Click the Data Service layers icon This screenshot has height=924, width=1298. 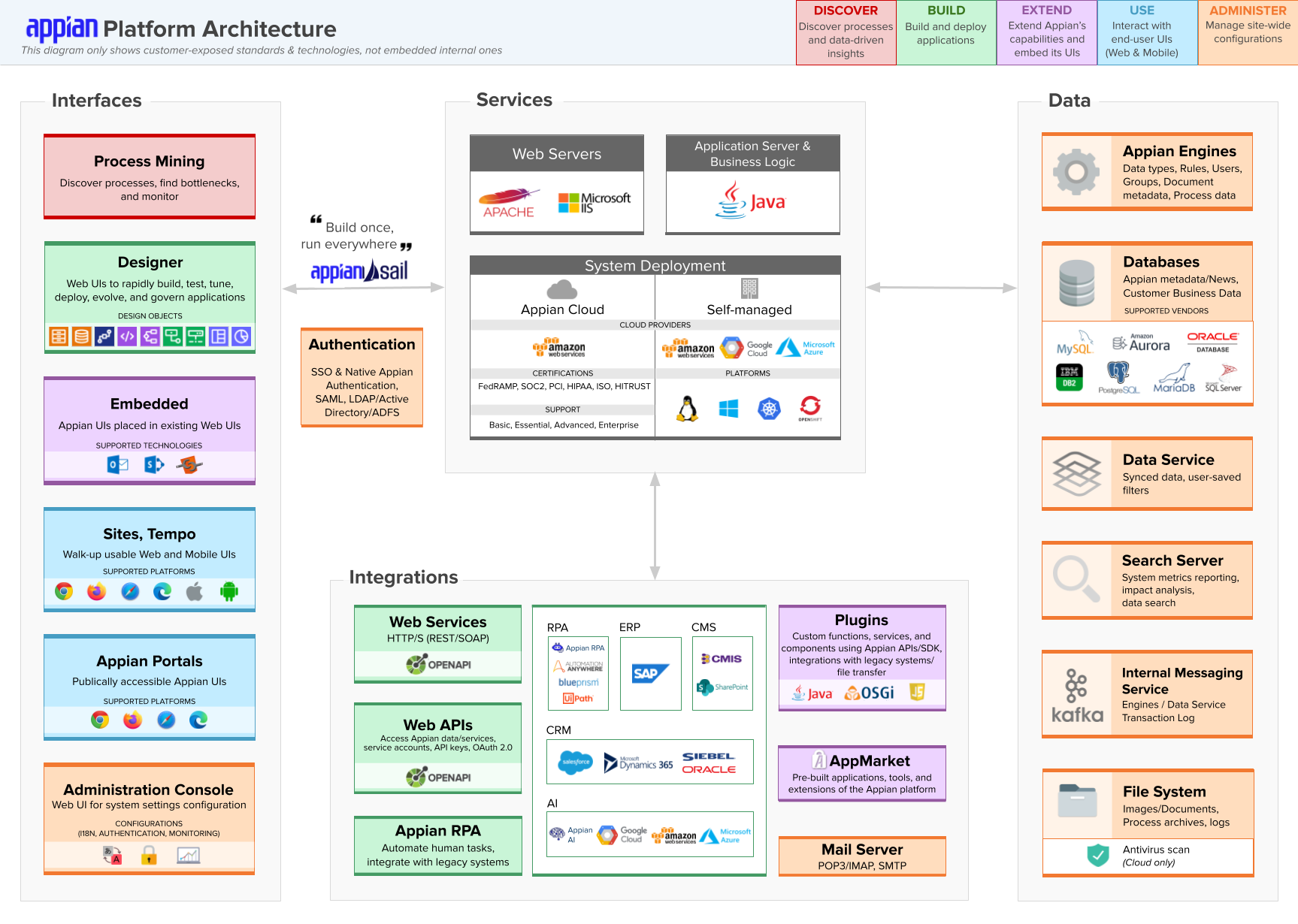click(x=1077, y=473)
